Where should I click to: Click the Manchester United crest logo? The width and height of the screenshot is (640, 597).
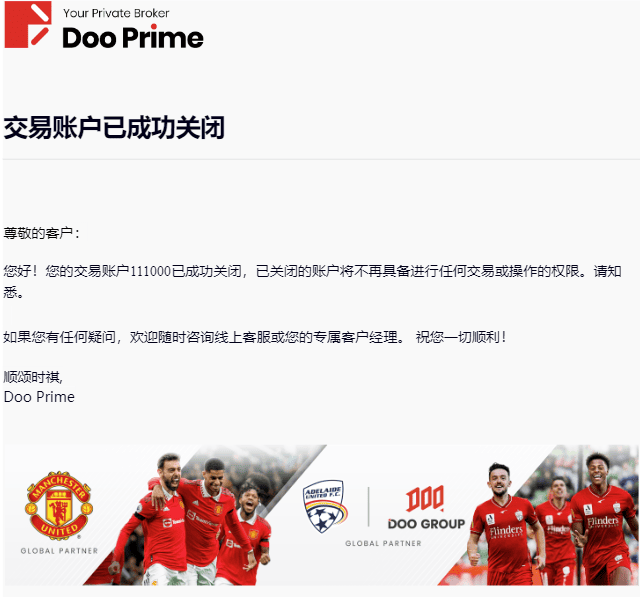(59, 506)
